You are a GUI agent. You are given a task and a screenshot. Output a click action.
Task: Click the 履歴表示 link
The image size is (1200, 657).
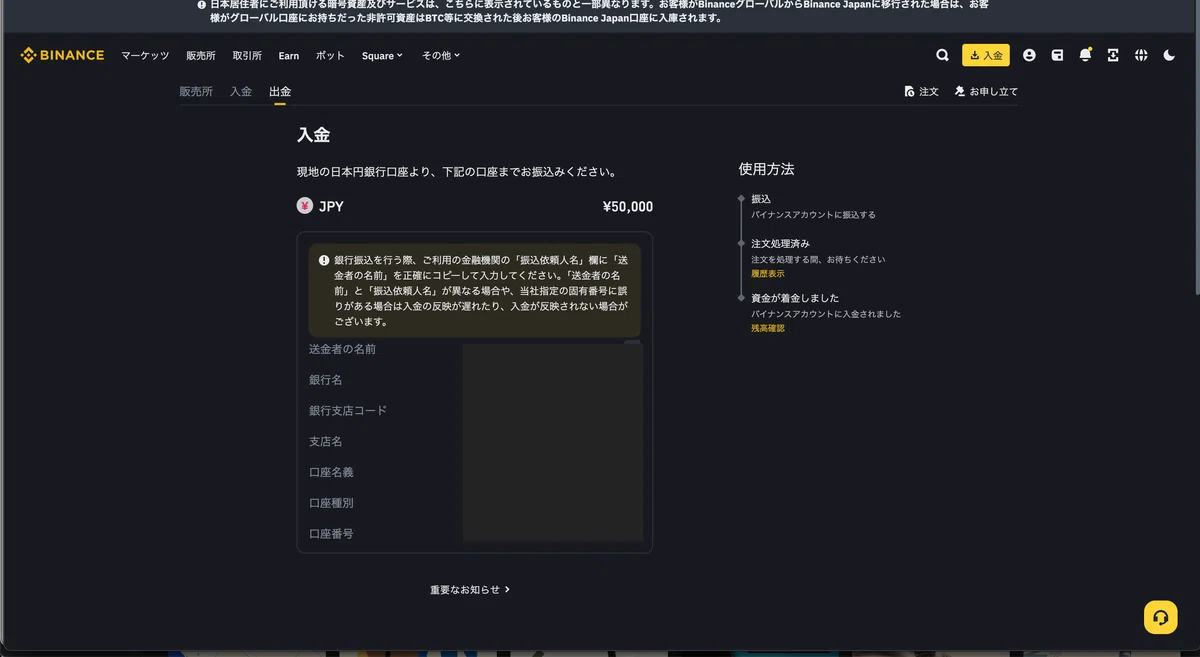tap(768, 274)
